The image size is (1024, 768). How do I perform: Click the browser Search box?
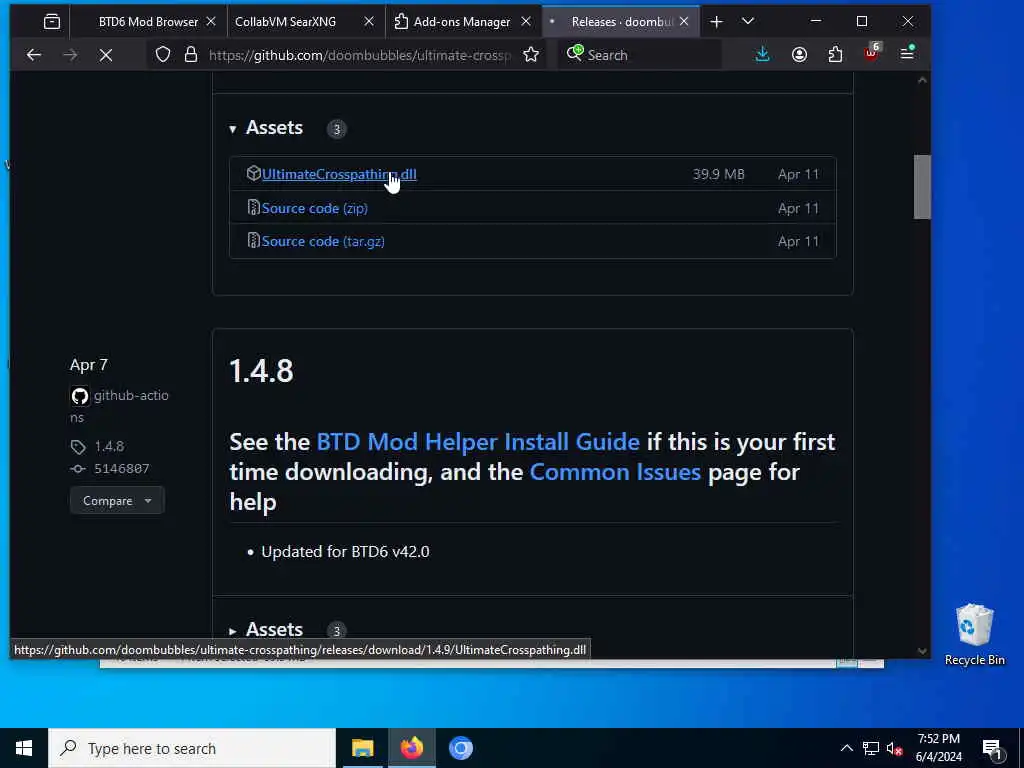[640, 55]
